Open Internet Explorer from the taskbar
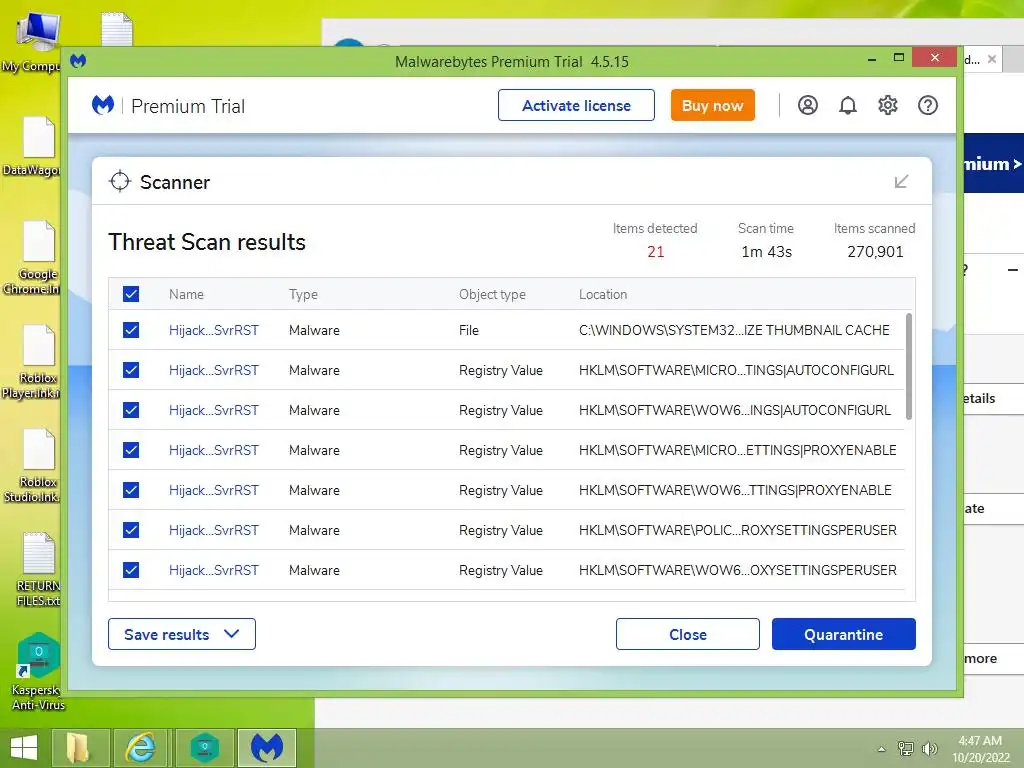The height and width of the screenshot is (768, 1024). click(x=140, y=748)
